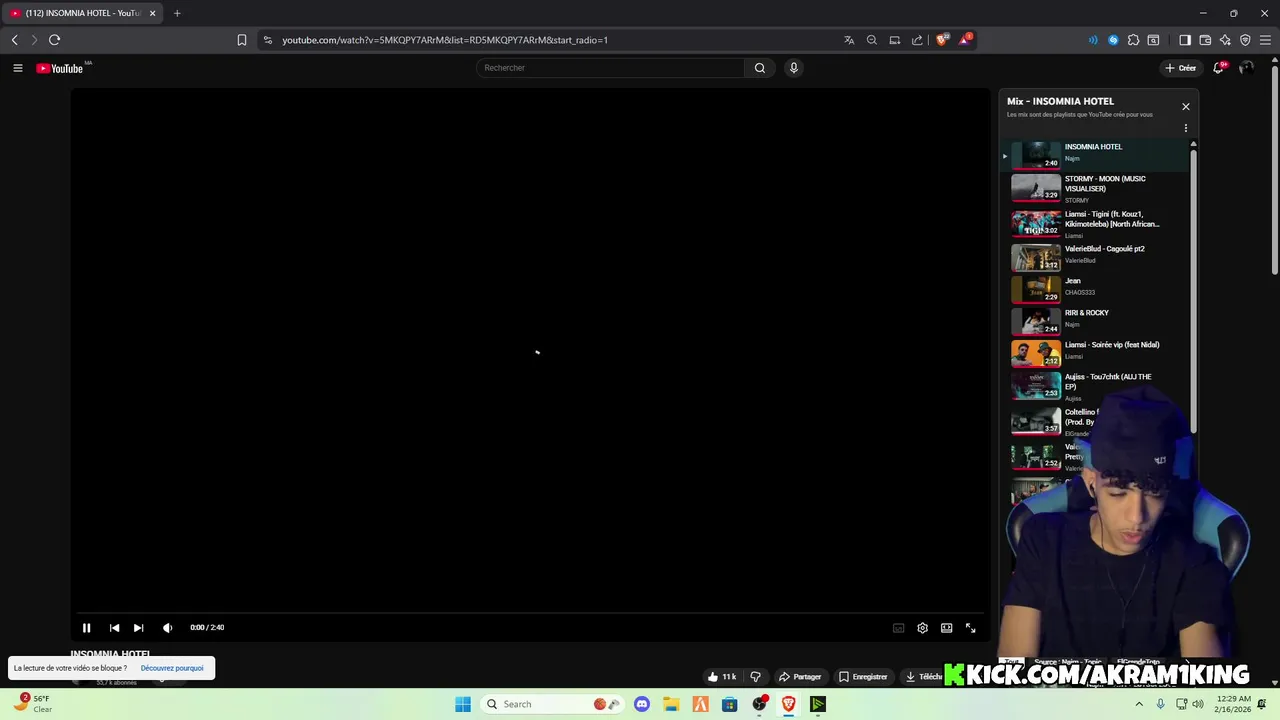The width and height of the screenshot is (1280, 720).
Task: Open Brave Shields lion icon
Action: click(x=941, y=40)
